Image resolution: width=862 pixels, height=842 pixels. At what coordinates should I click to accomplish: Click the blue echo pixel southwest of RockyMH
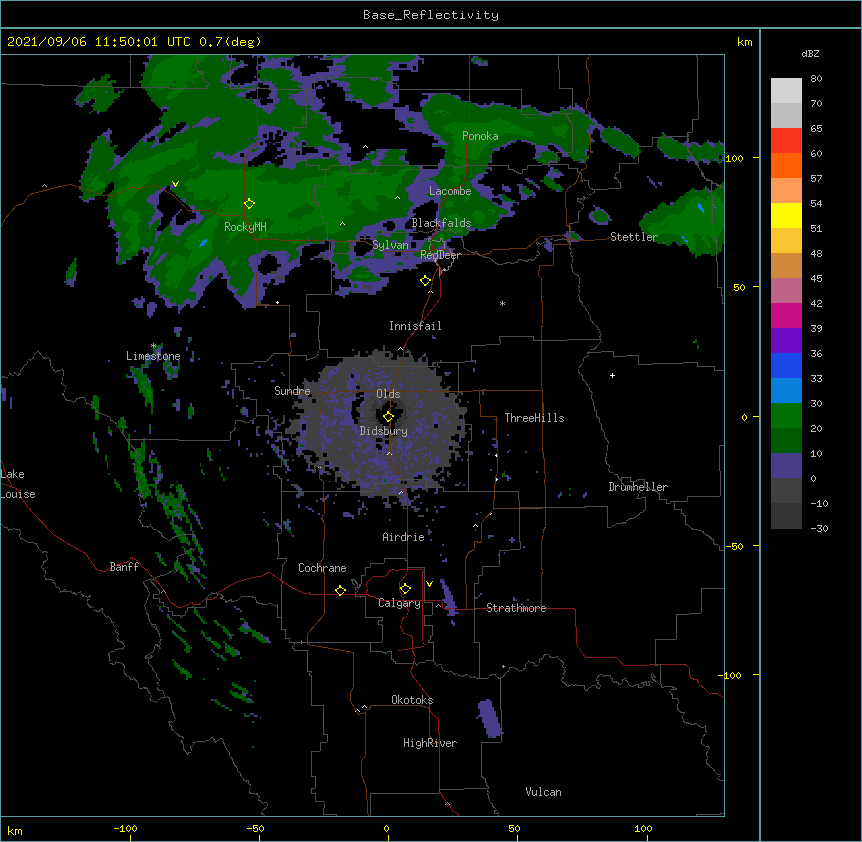tap(203, 242)
